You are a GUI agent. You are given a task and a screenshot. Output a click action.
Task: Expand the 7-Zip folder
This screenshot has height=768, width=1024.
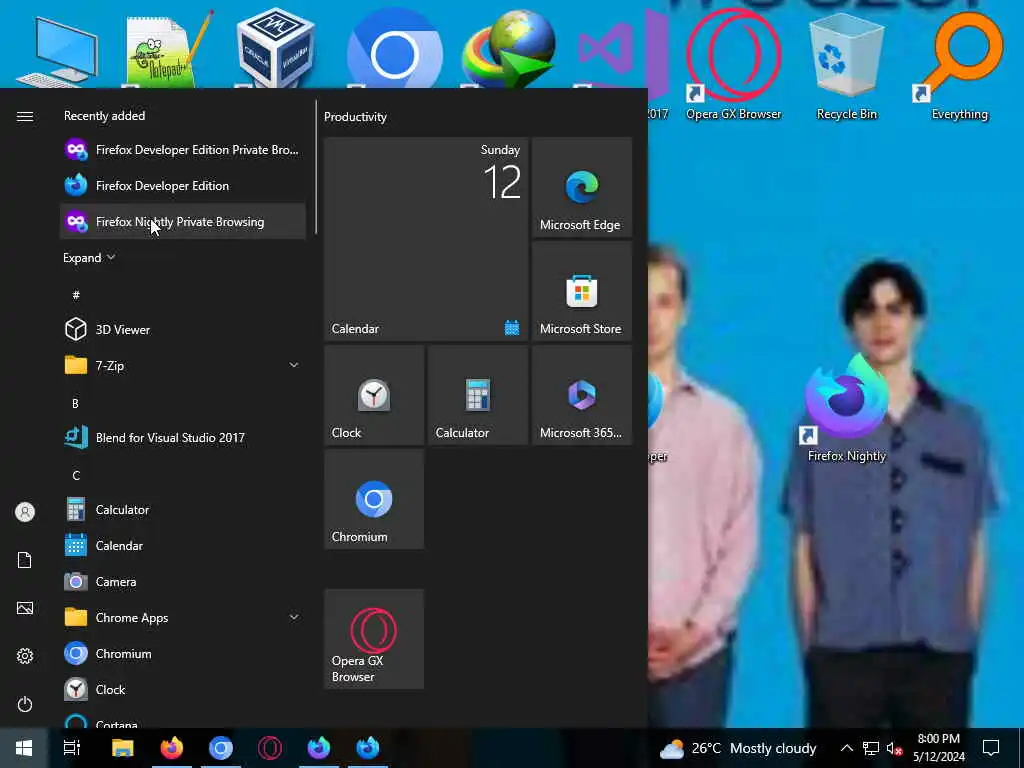click(182, 366)
